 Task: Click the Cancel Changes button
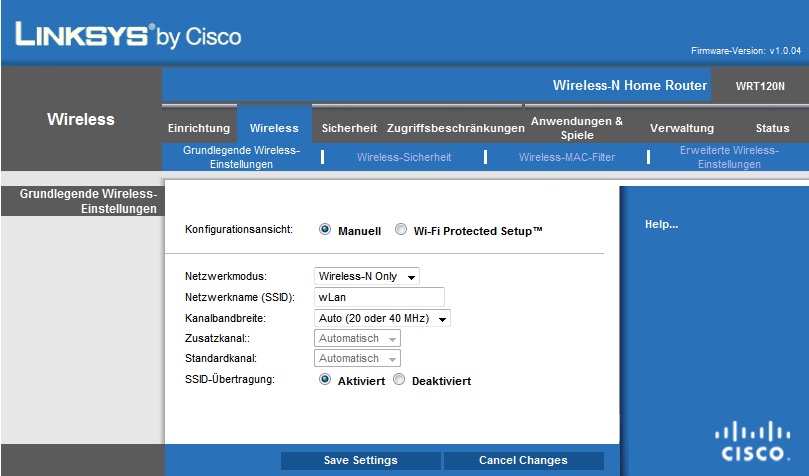[523, 461]
